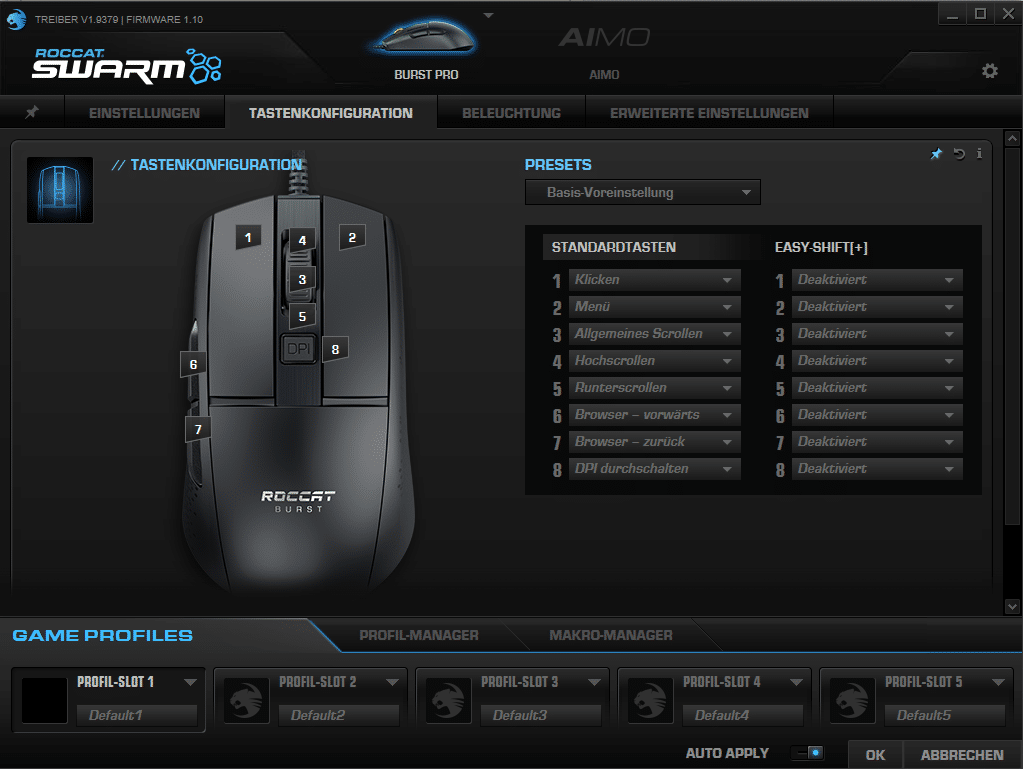
Task: Click the blue mouse thumbnail icon
Action: pos(60,189)
